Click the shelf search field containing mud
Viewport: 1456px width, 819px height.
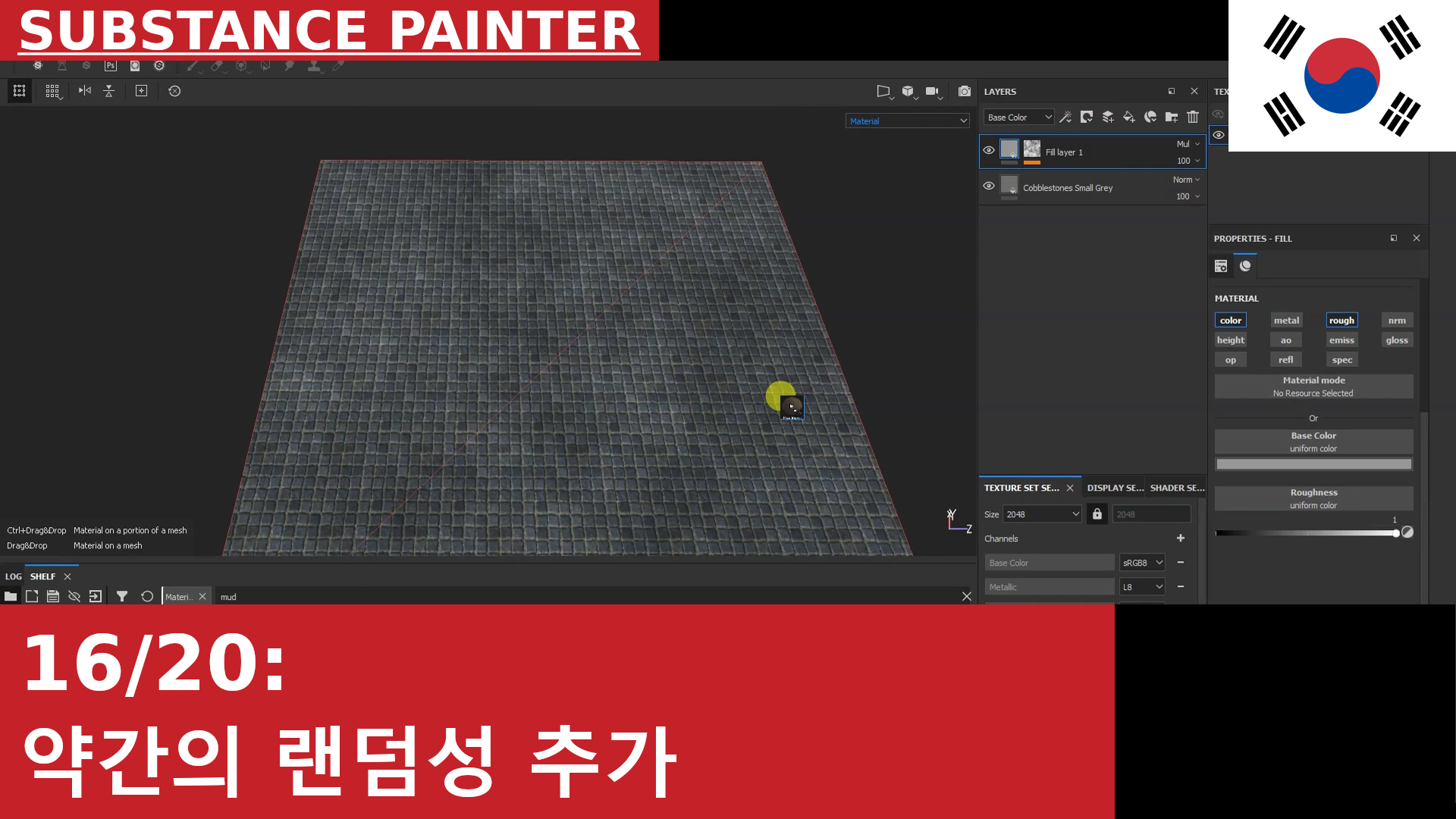click(588, 597)
